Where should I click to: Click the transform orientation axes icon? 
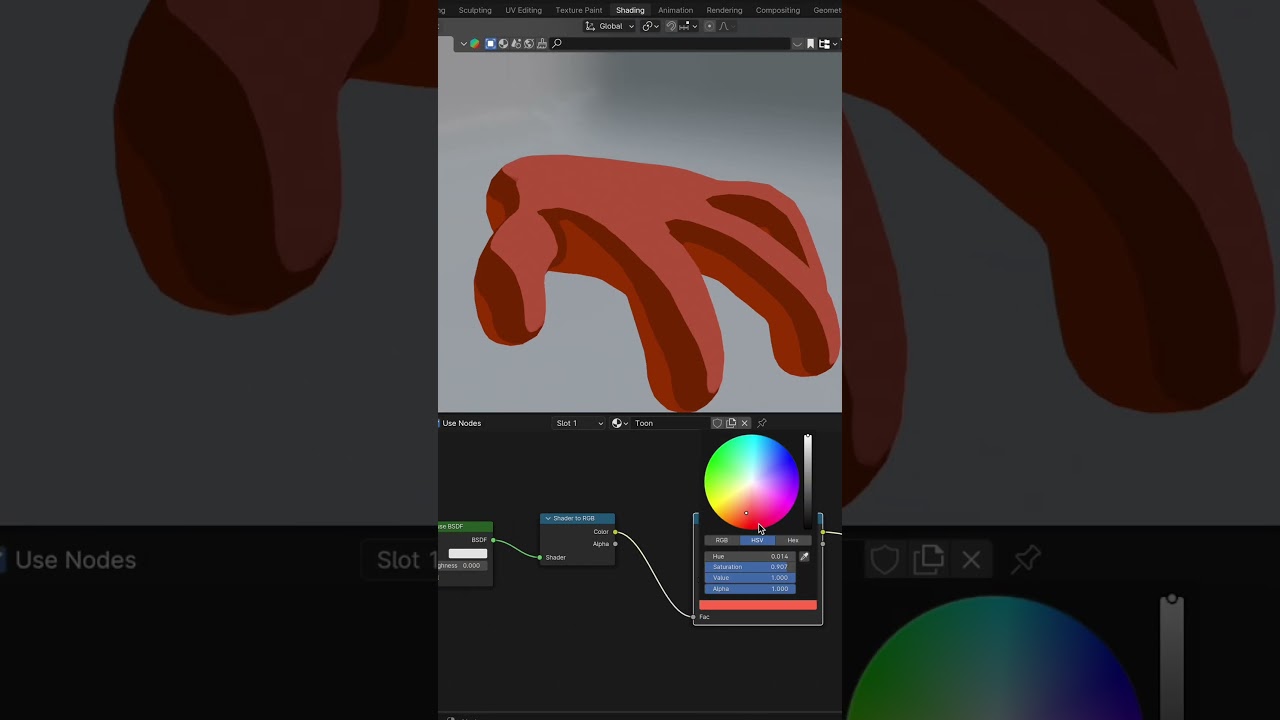click(x=590, y=26)
